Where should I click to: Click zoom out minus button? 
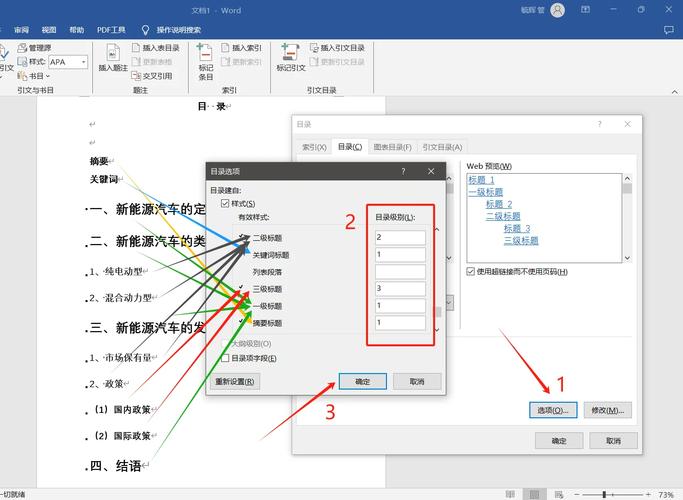[577, 494]
